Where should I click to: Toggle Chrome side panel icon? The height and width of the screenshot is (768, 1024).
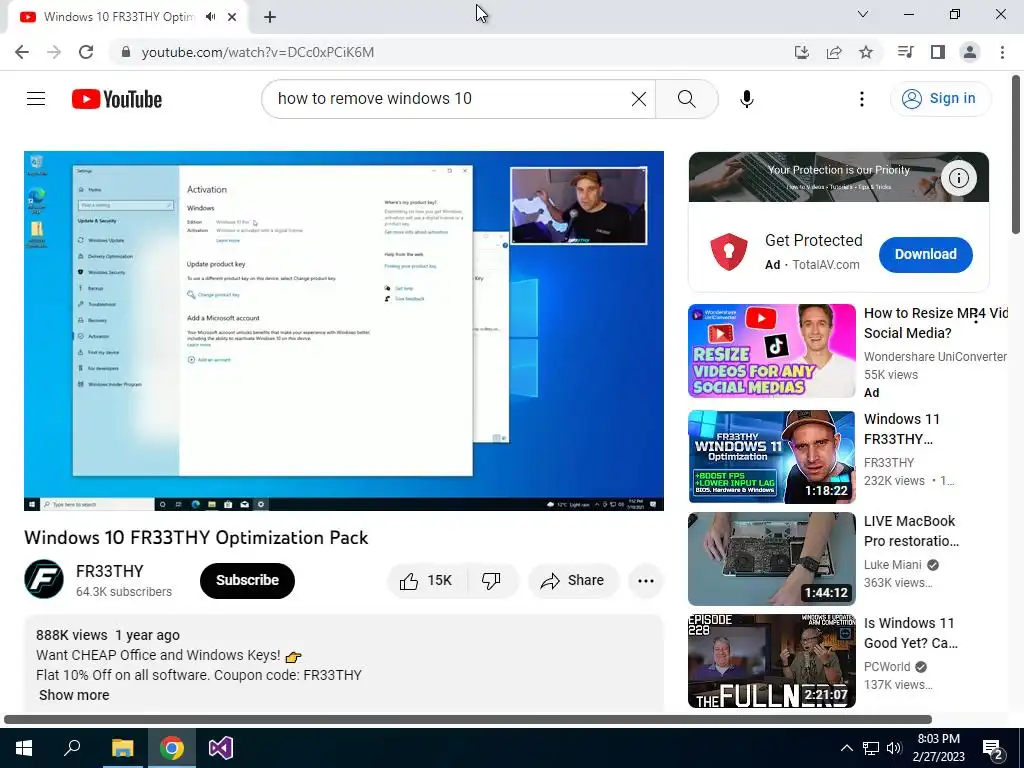938,52
